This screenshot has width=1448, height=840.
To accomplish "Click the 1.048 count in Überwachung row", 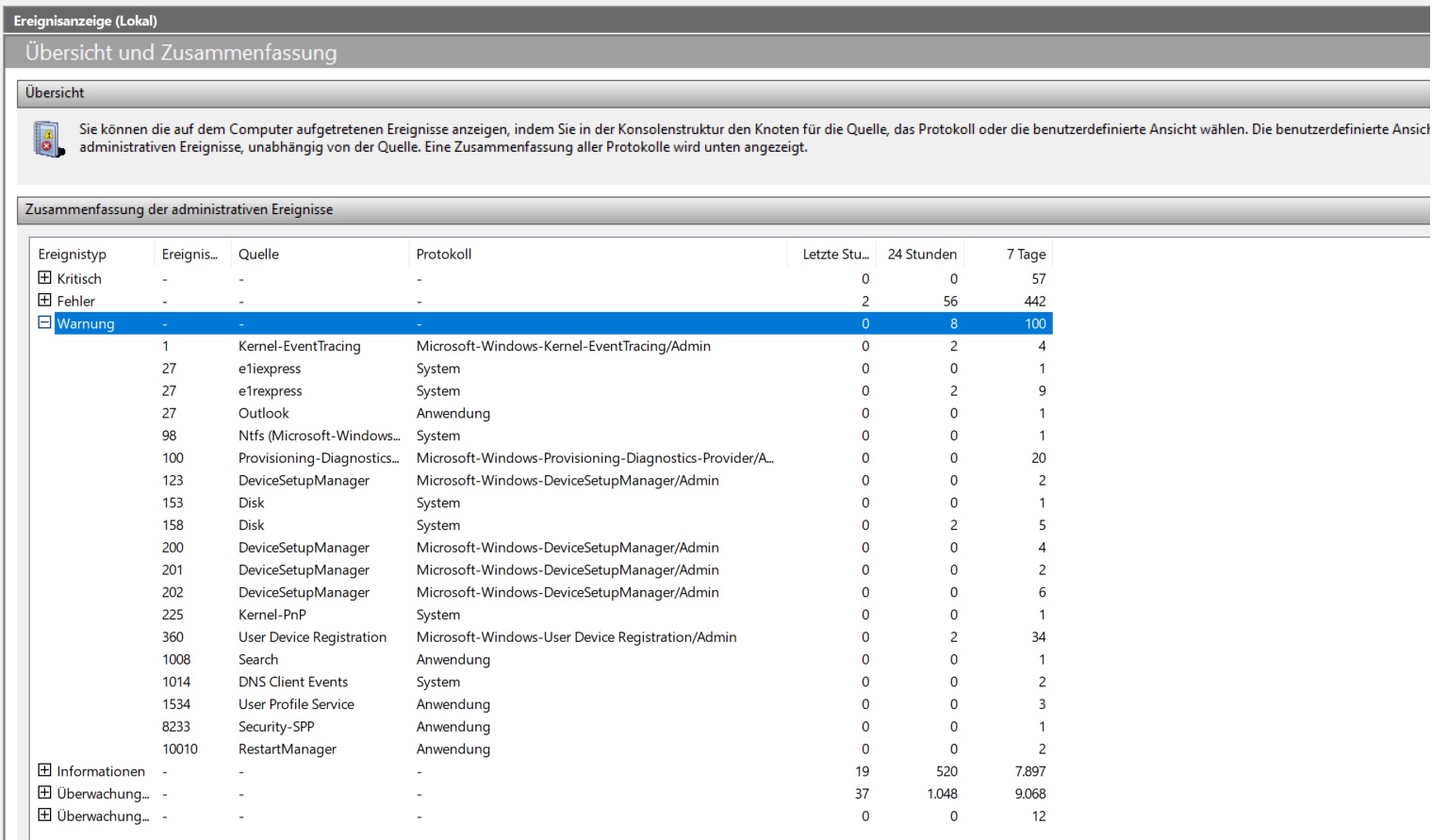I will 942,794.
